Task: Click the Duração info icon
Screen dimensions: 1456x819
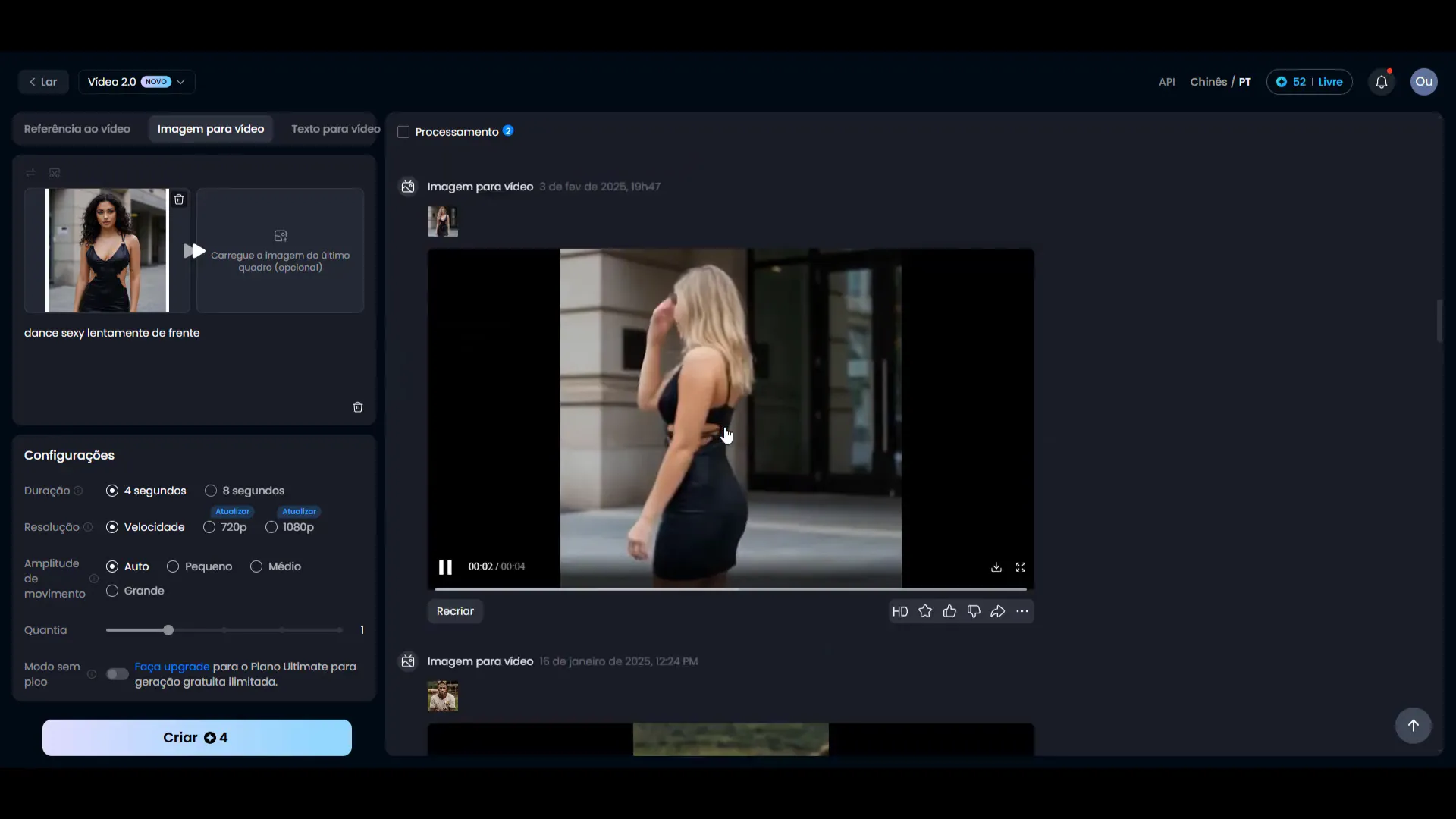Action: click(x=78, y=491)
